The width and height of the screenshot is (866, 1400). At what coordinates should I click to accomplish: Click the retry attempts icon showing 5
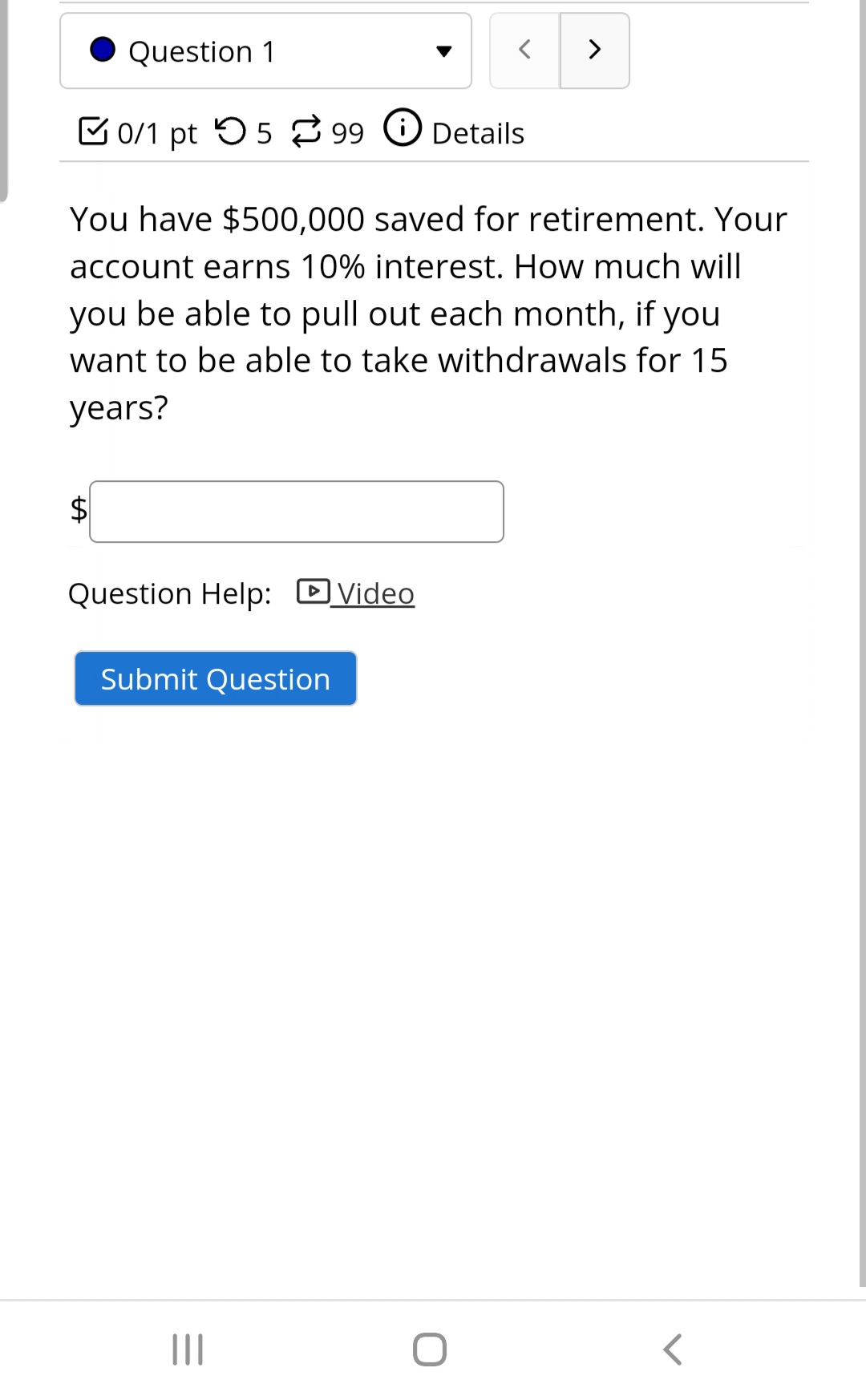coord(233,131)
